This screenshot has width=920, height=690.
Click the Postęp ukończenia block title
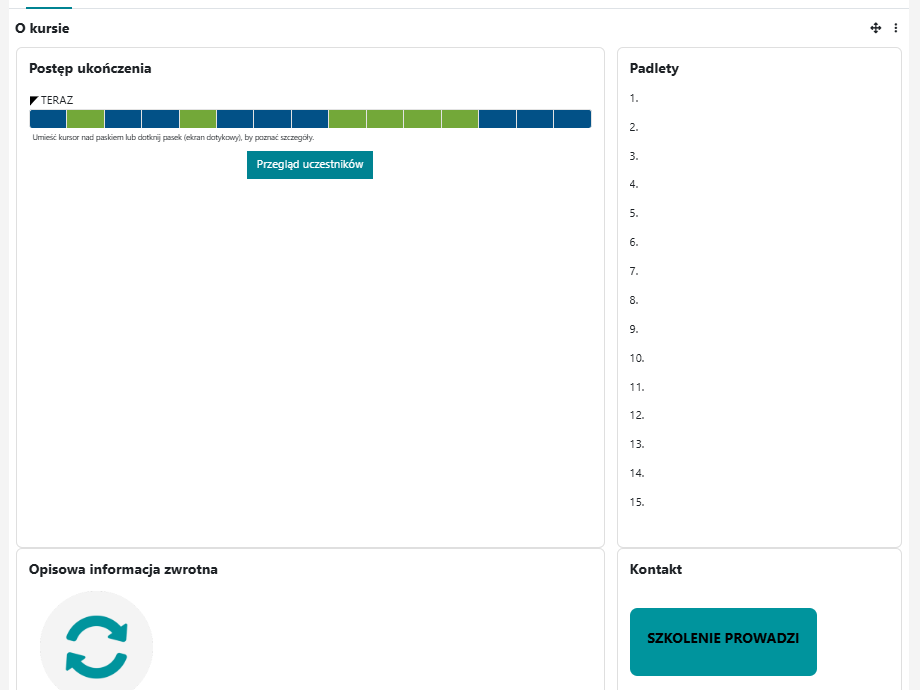(90, 69)
